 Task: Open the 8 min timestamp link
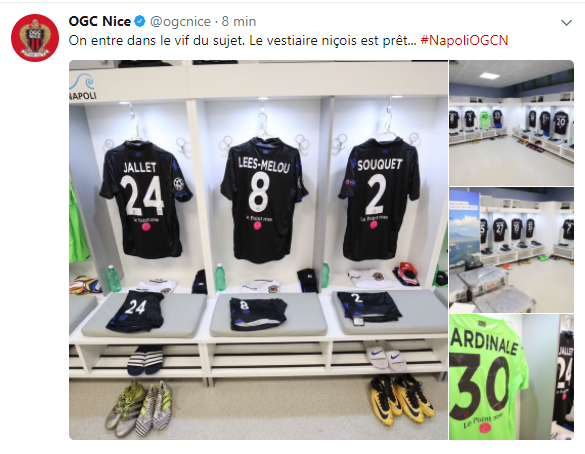(x=239, y=21)
